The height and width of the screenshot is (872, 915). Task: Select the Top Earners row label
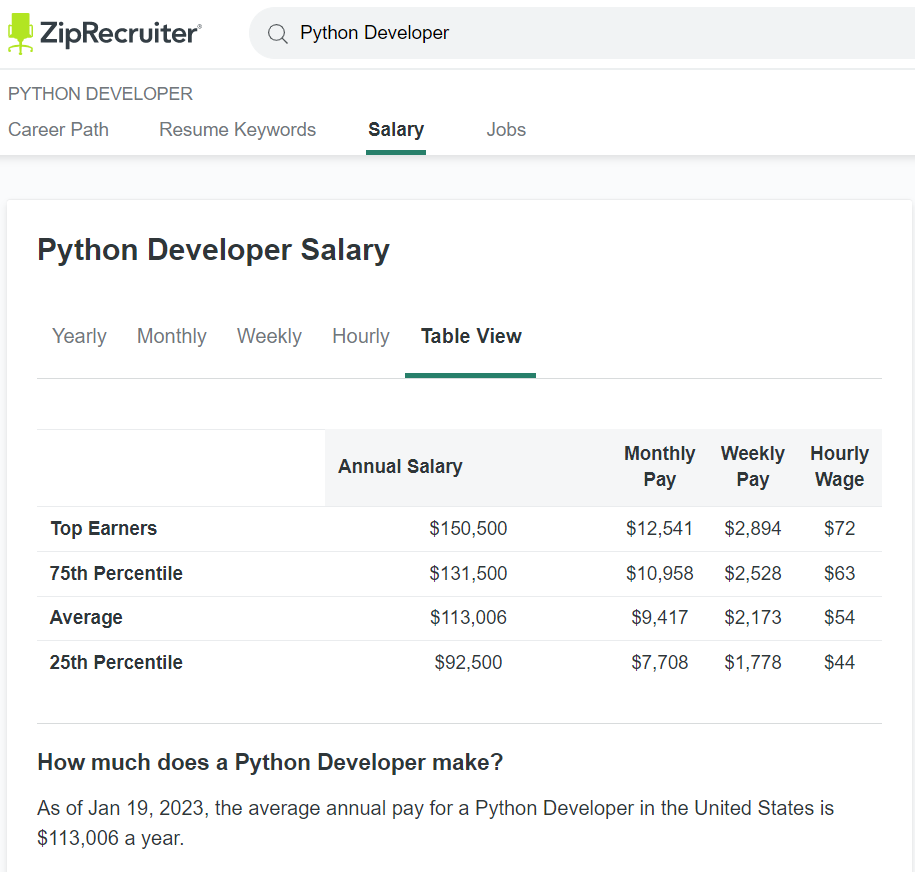104,529
